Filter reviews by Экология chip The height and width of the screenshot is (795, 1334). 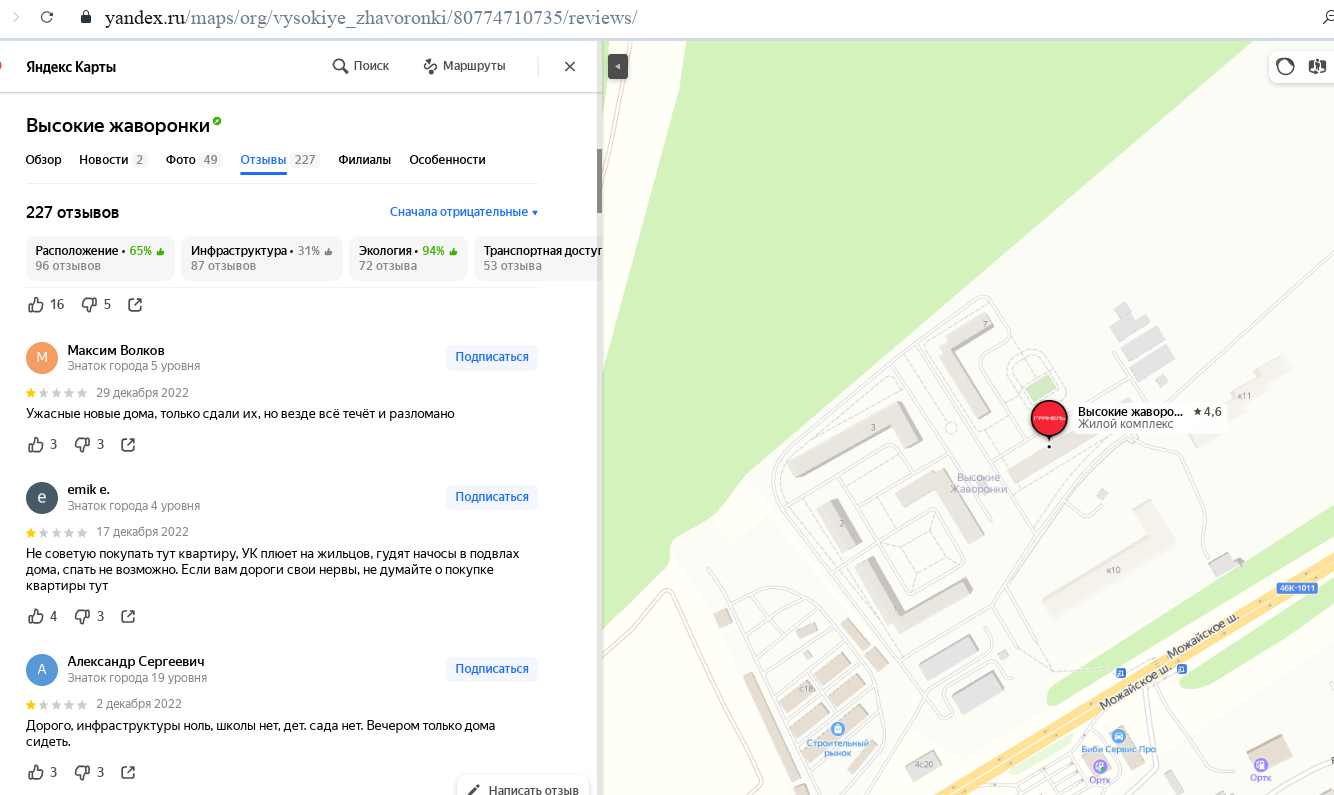point(408,258)
